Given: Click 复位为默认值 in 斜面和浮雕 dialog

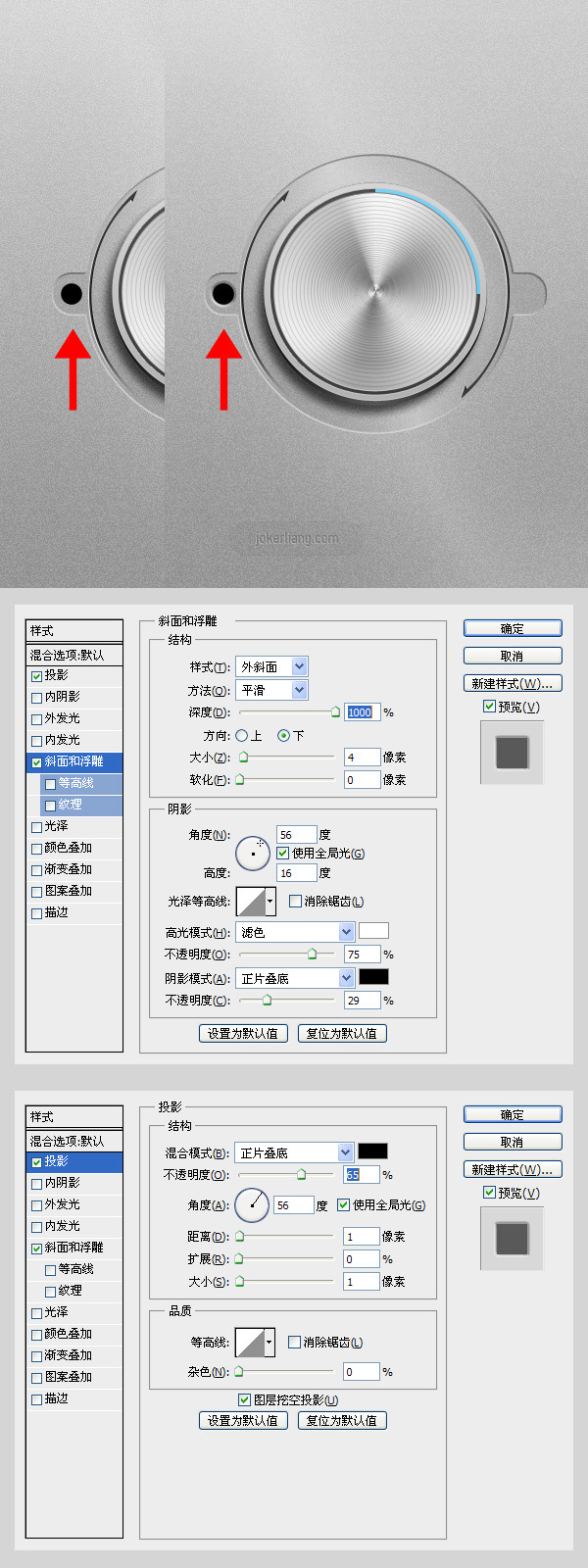Looking at the screenshot, I should [342, 1033].
